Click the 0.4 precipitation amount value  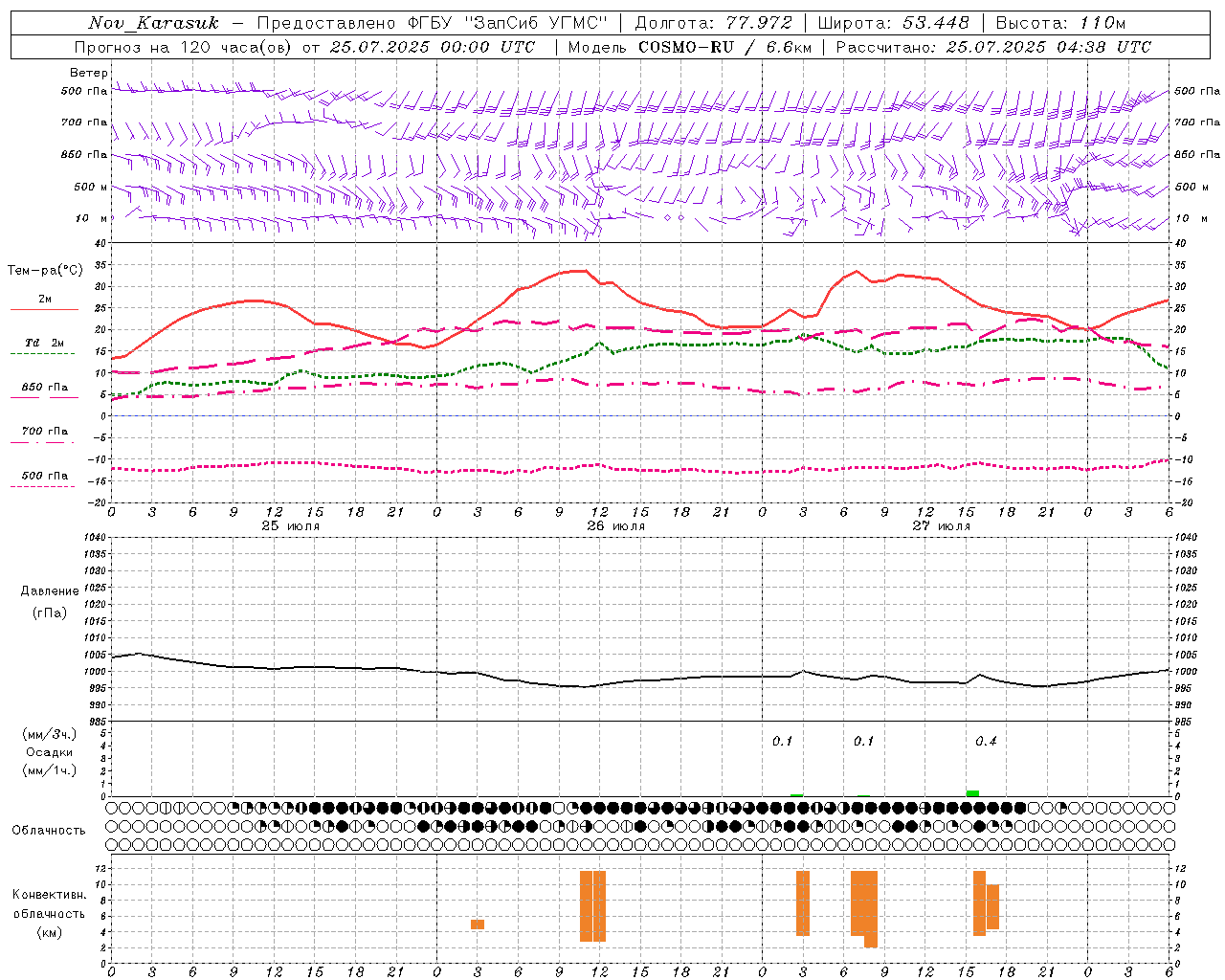point(986,742)
